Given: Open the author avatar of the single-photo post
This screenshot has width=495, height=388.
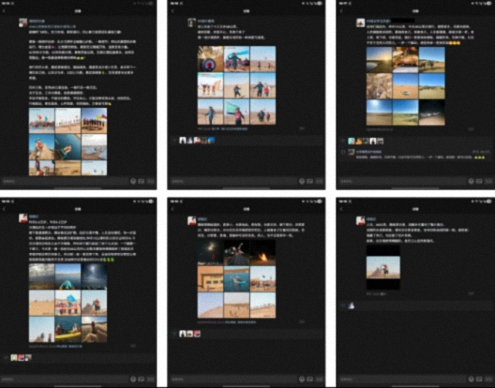Looking at the screenshot, I should coord(360,221).
